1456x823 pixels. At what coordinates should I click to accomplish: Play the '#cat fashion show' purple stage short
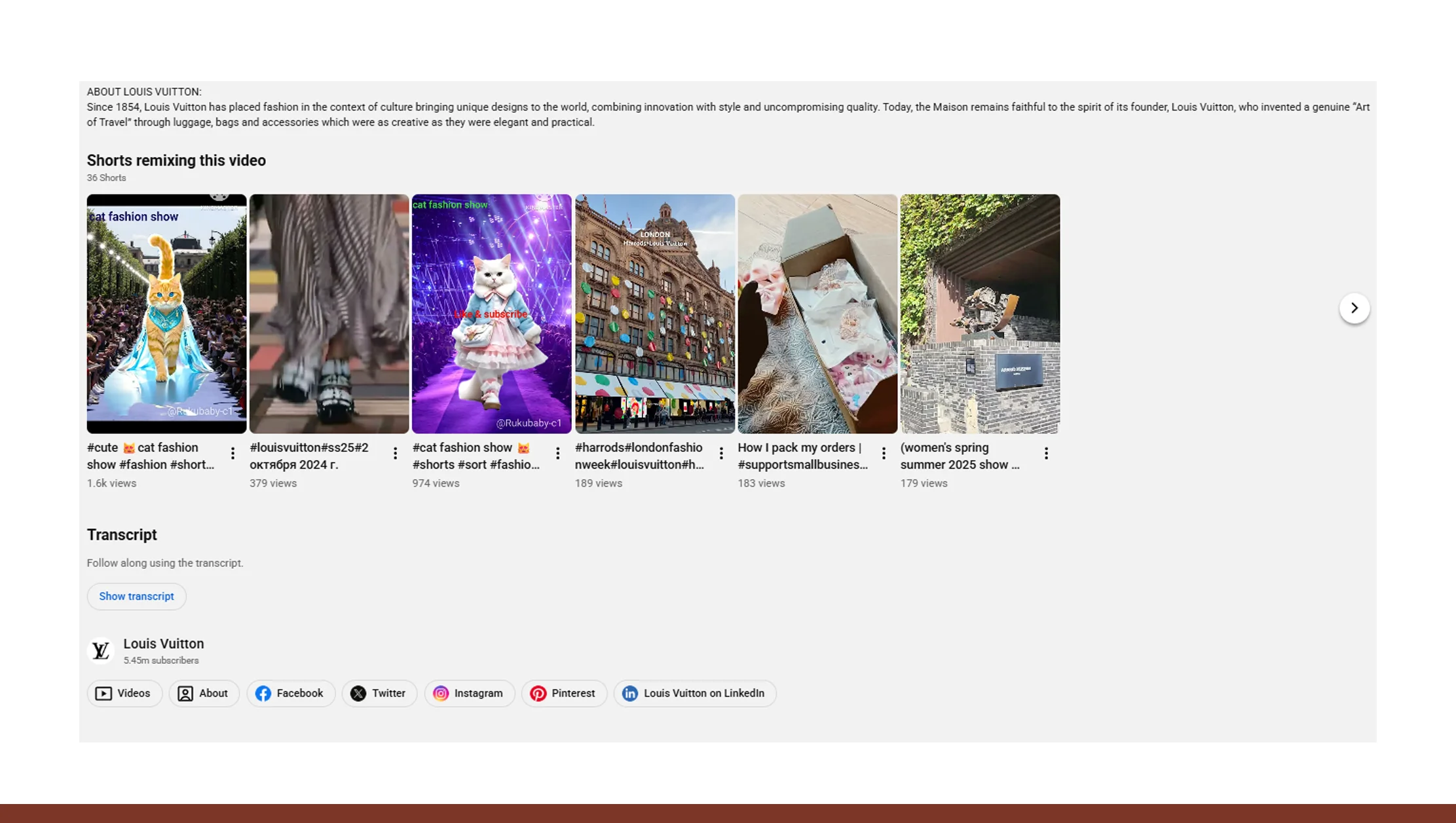tap(491, 314)
